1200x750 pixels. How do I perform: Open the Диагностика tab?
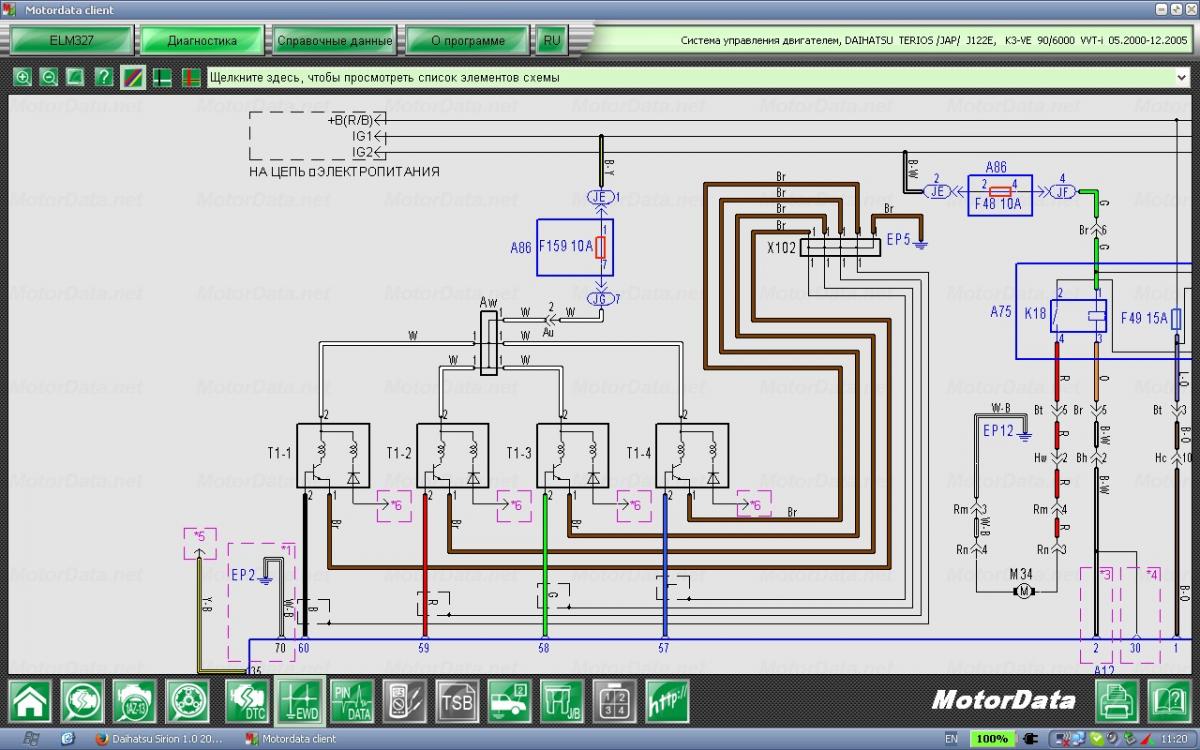[x=202, y=41]
